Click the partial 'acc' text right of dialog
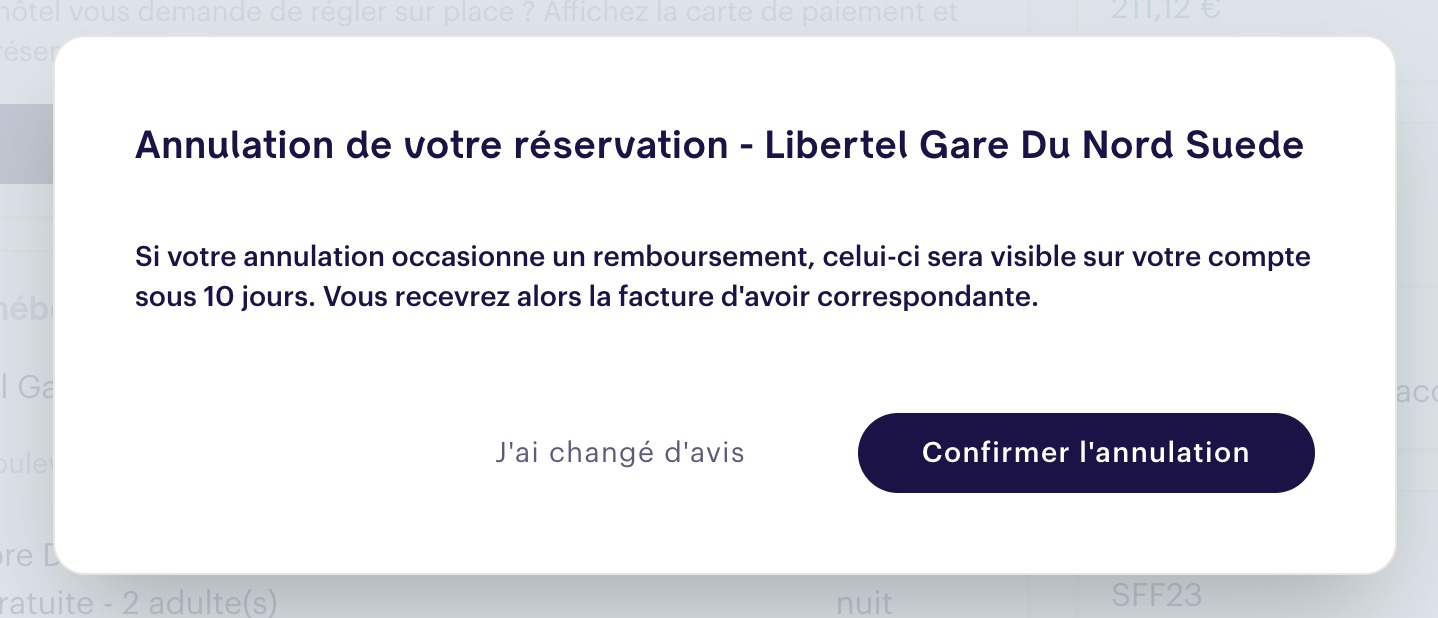The image size is (1438, 618). pos(1416,395)
